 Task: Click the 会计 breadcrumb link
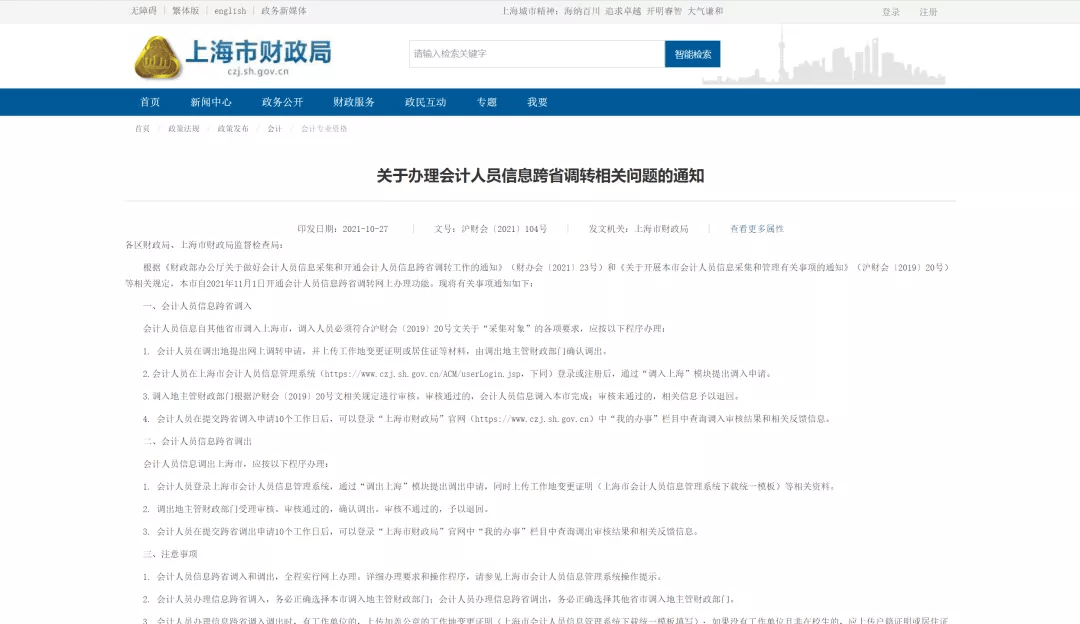coord(274,129)
